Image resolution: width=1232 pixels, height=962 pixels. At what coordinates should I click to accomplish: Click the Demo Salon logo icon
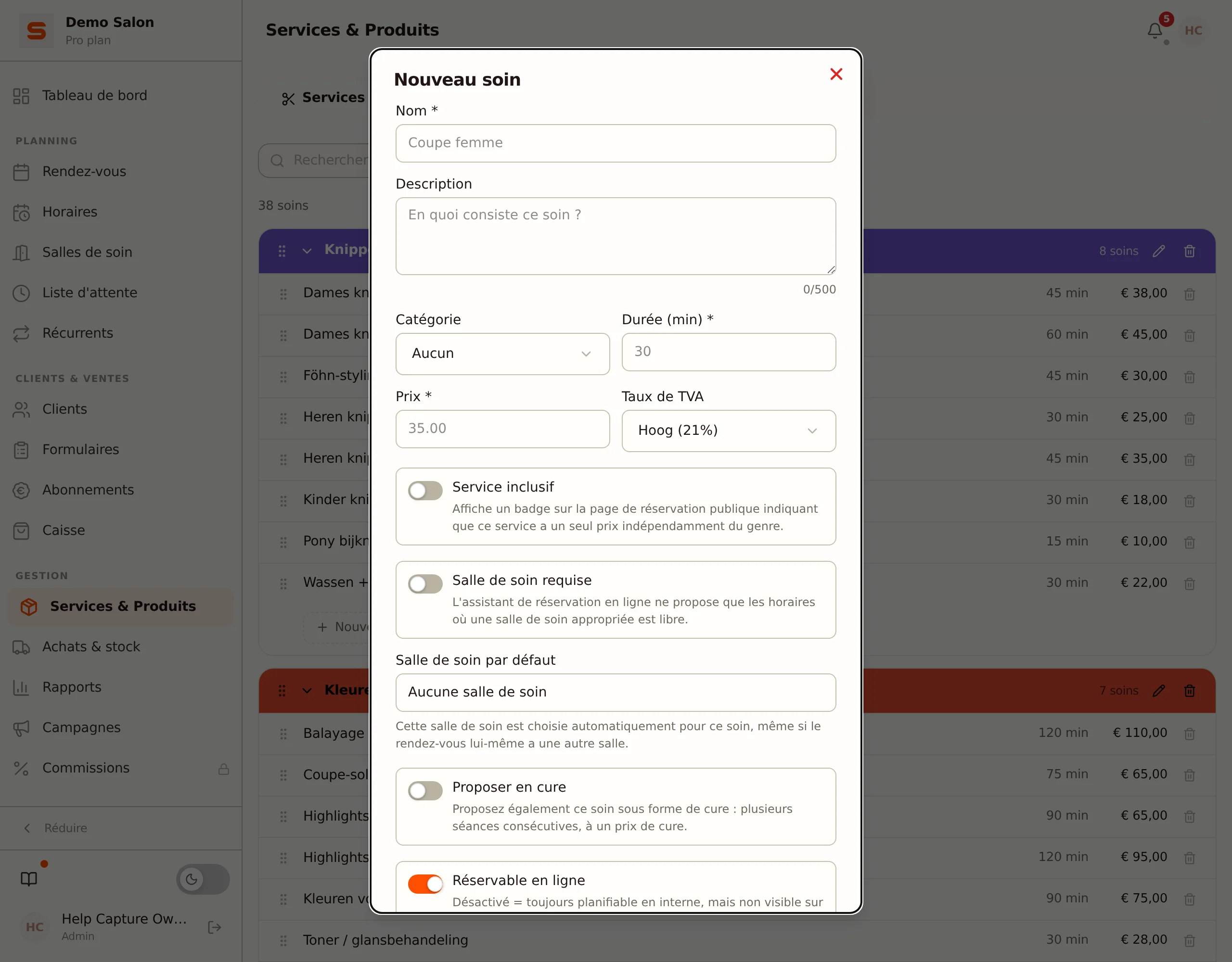coord(37,30)
